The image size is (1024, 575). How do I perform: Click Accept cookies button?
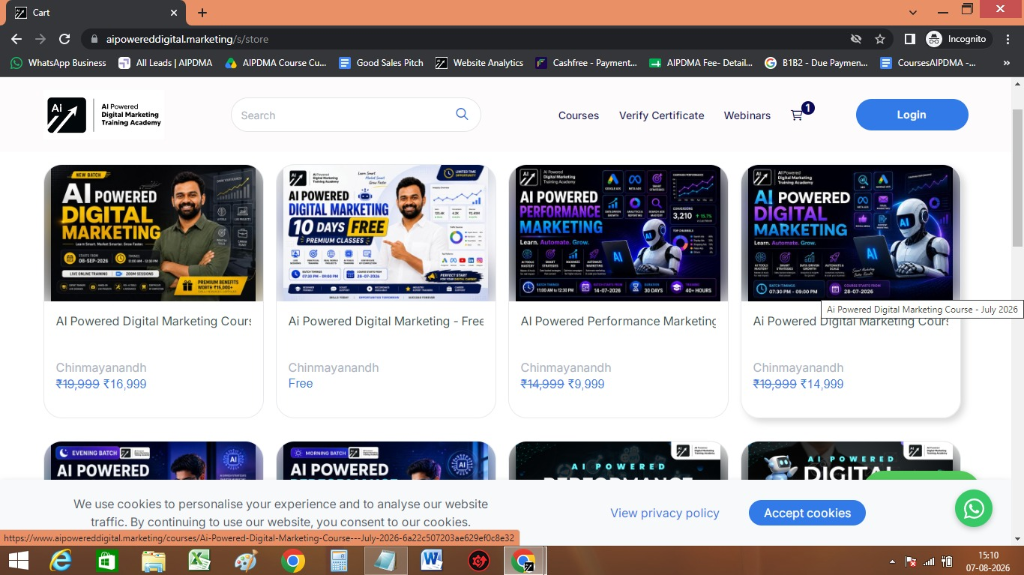[807, 513]
